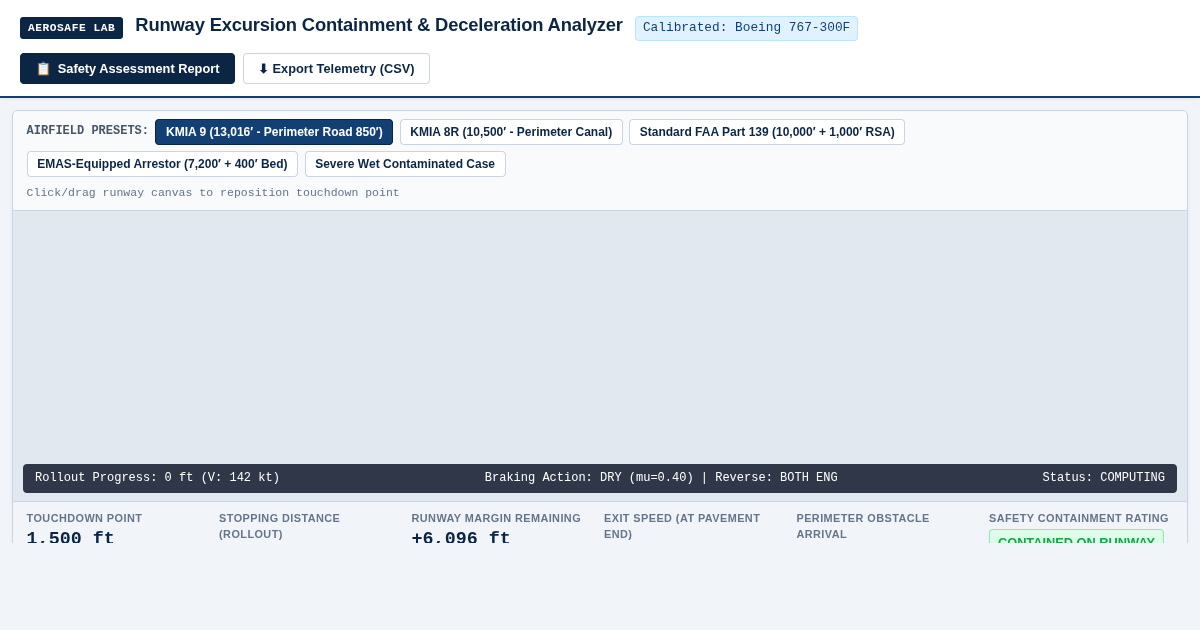Click the Runway Margin Remaining +6,096 ft value

pos(461,537)
